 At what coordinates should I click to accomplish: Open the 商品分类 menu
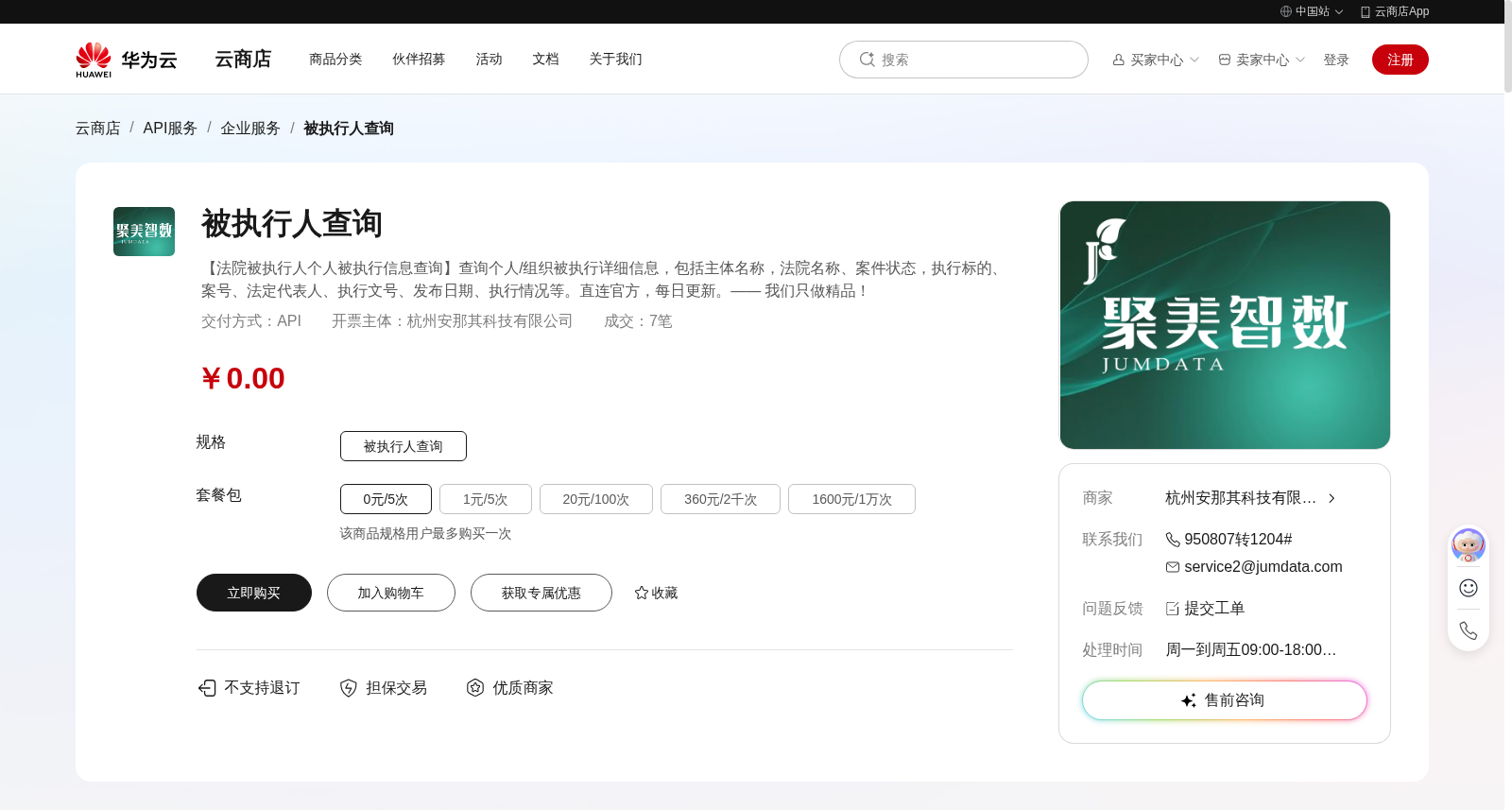tap(335, 59)
